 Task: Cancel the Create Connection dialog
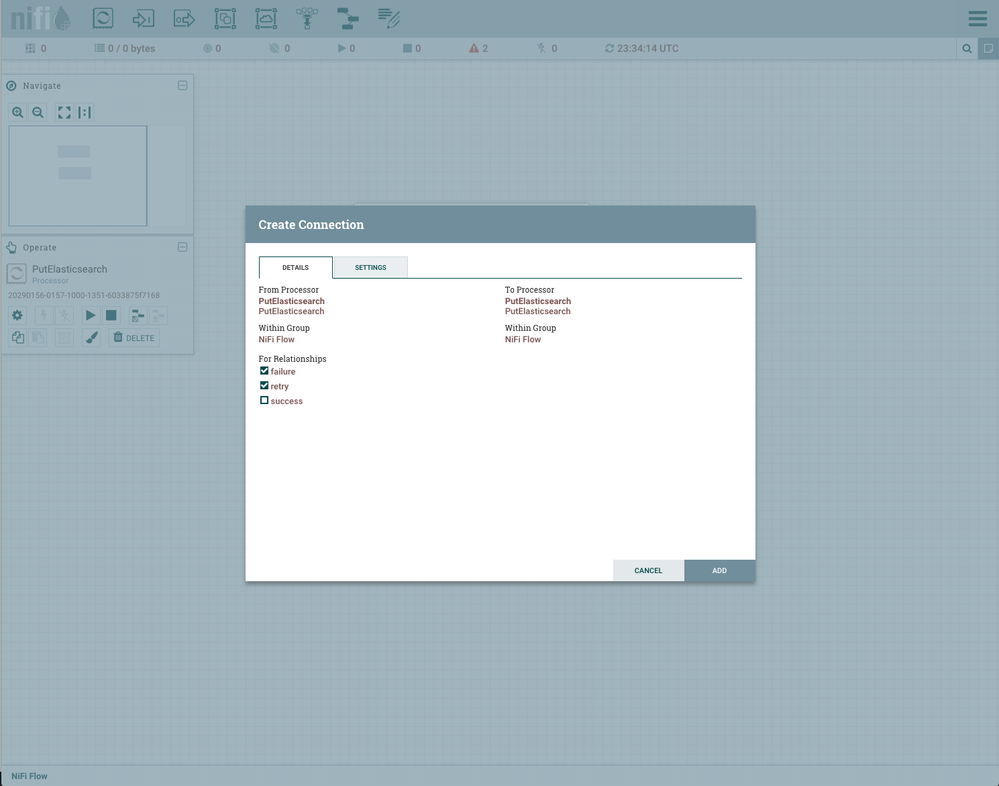(648, 571)
